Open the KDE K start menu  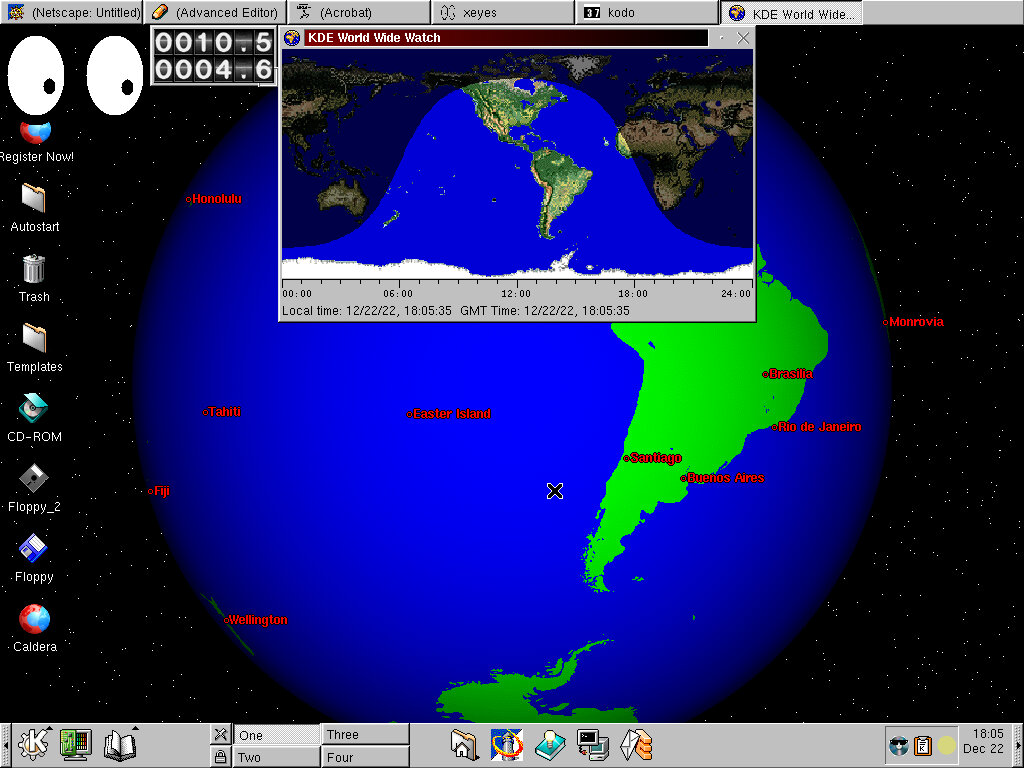coord(34,744)
